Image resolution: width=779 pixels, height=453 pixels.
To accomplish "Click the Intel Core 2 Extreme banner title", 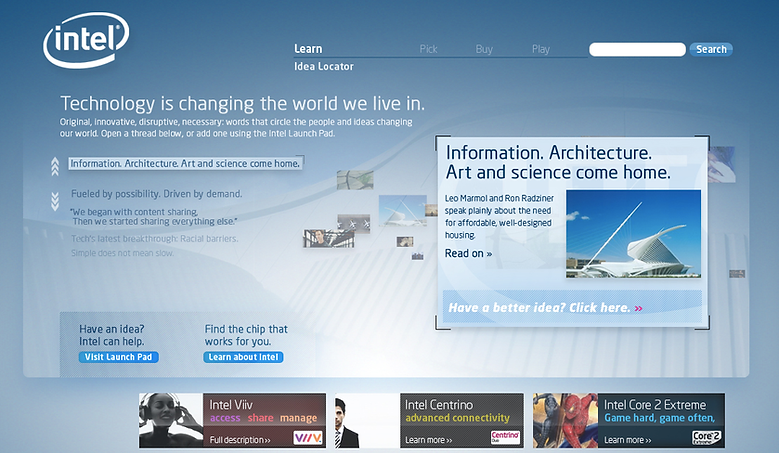I will click(x=655, y=405).
